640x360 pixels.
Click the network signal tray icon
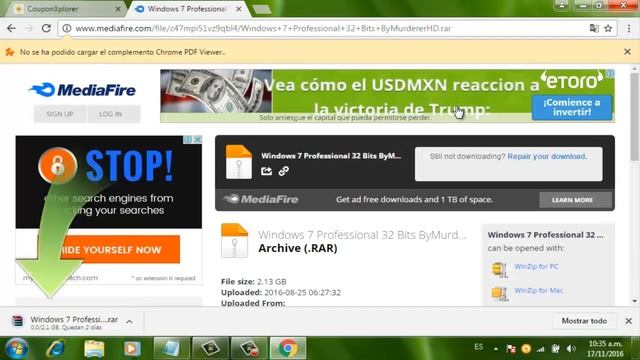pos(541,349)
